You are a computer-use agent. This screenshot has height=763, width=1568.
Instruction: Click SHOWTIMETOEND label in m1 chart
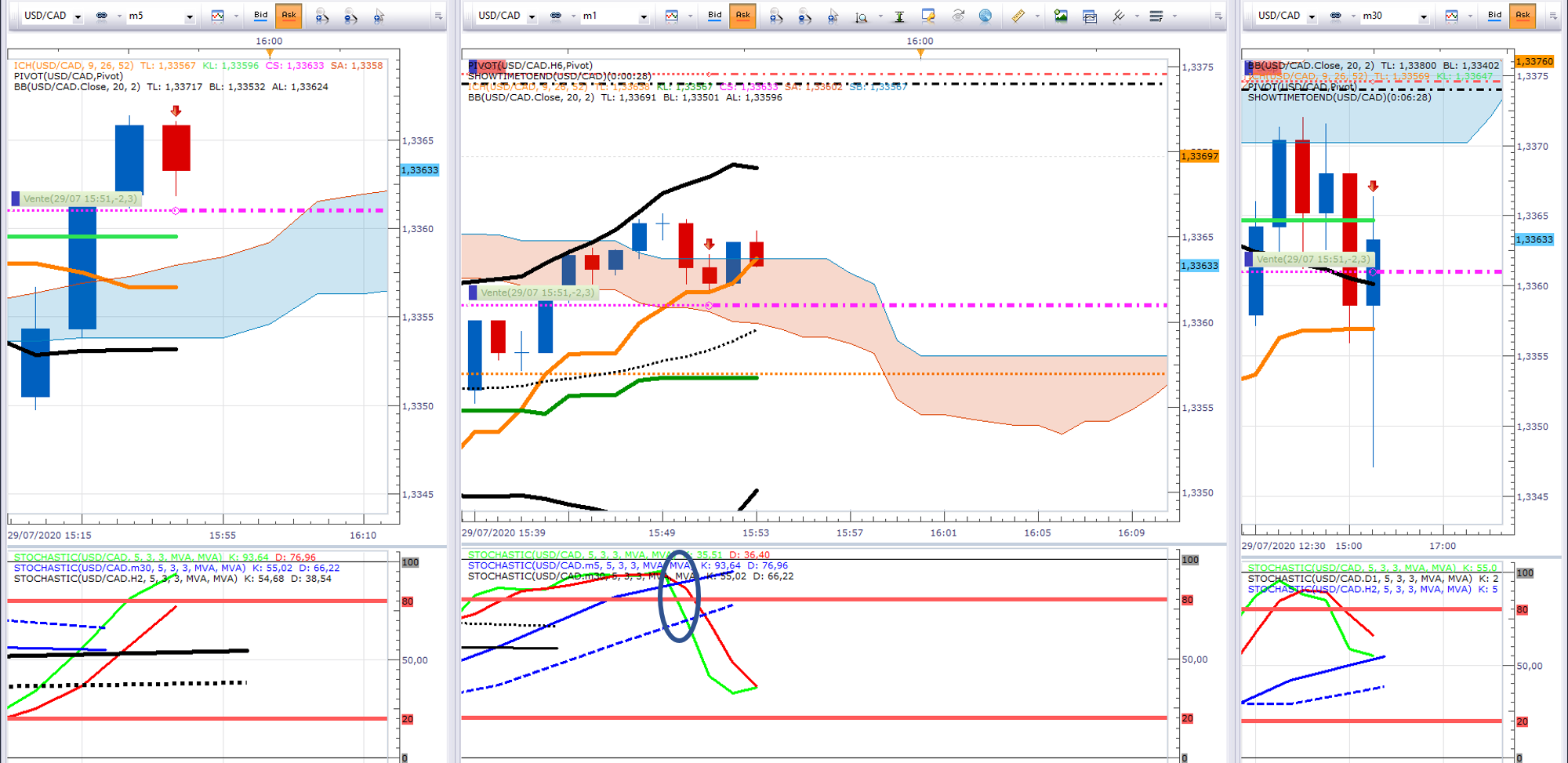coord(560,76)
